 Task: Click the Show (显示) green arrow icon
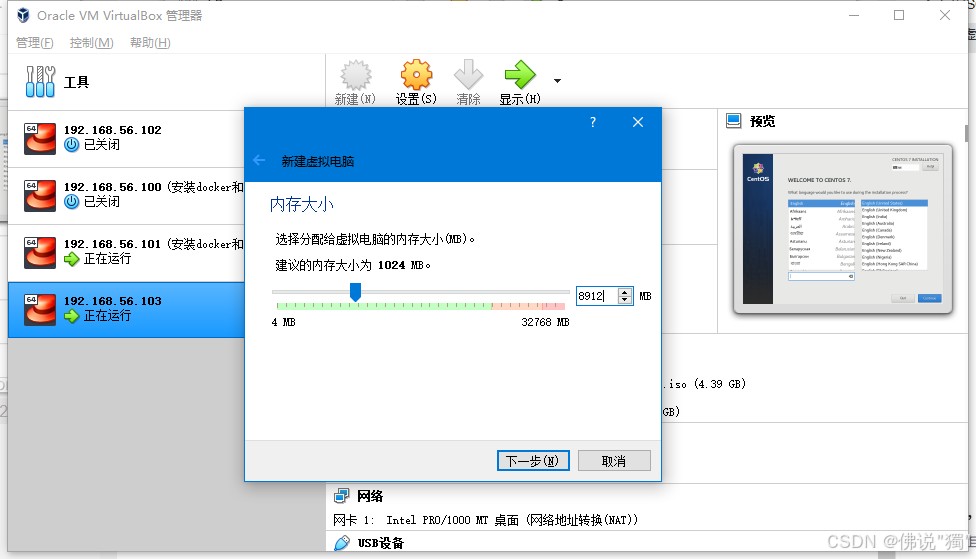click(x=520, y=75)
